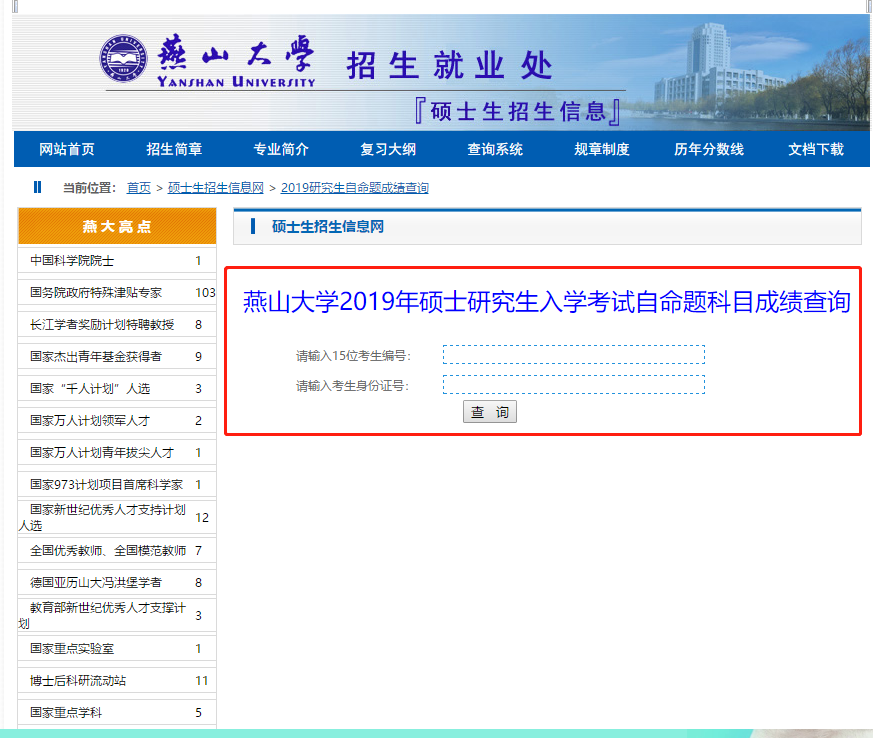Open 历年分数线 navigation item
The image size is (873, 738).
click(709, 149)
